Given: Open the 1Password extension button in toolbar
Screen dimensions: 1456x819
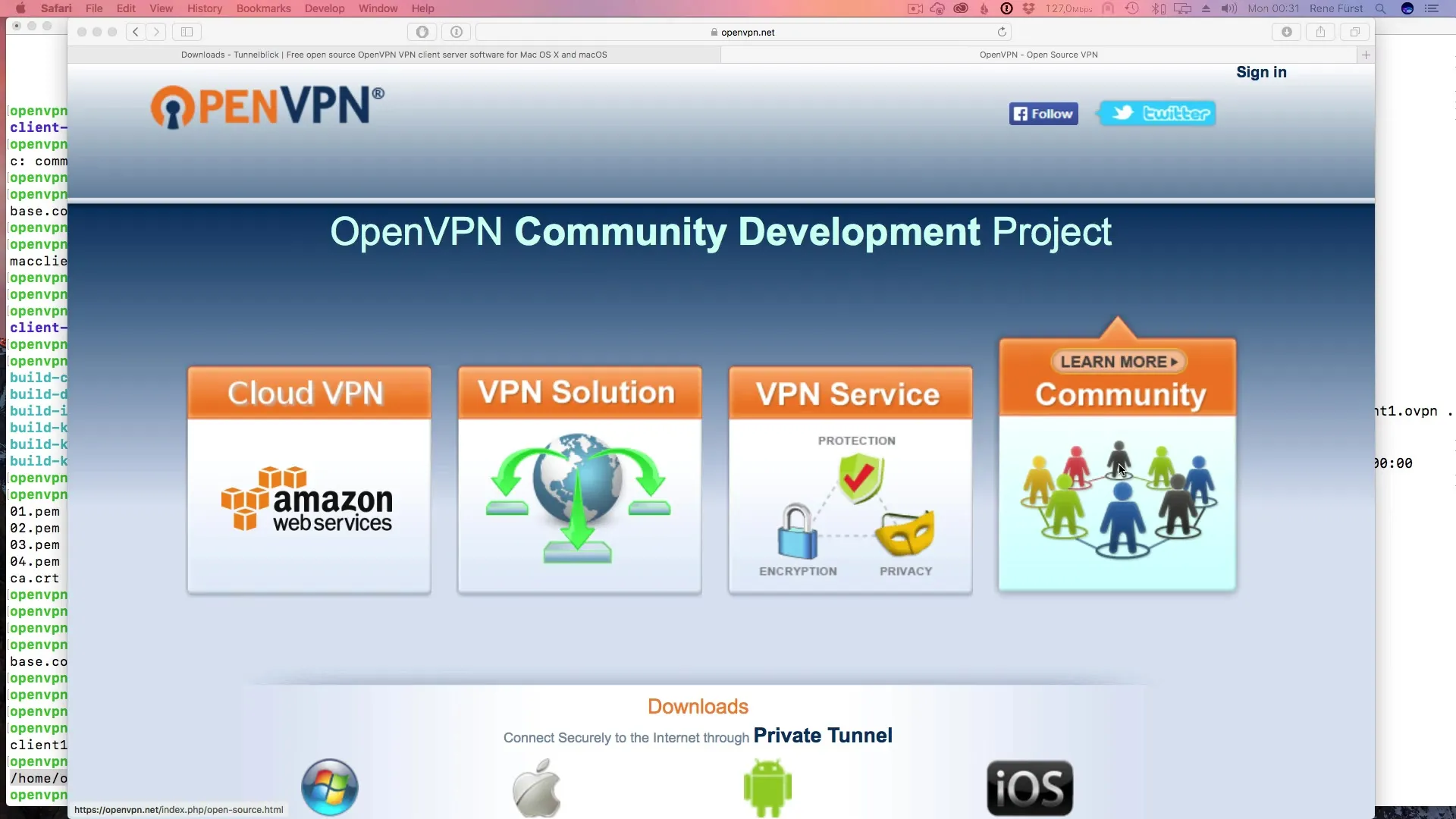Looking at the screenshot, I should 457,32.
